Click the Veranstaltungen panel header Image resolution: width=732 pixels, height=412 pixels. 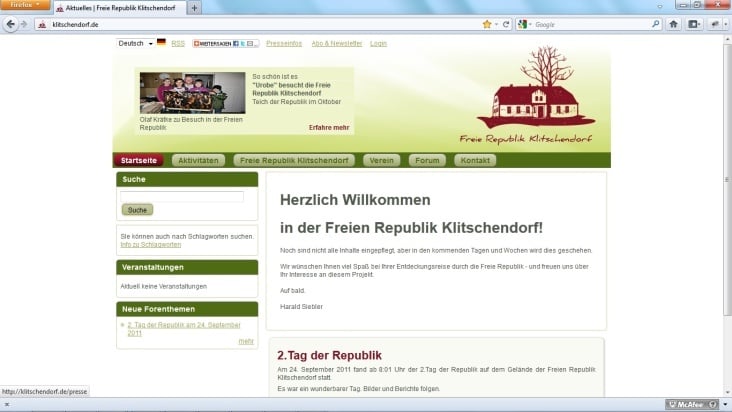[187, 267]
